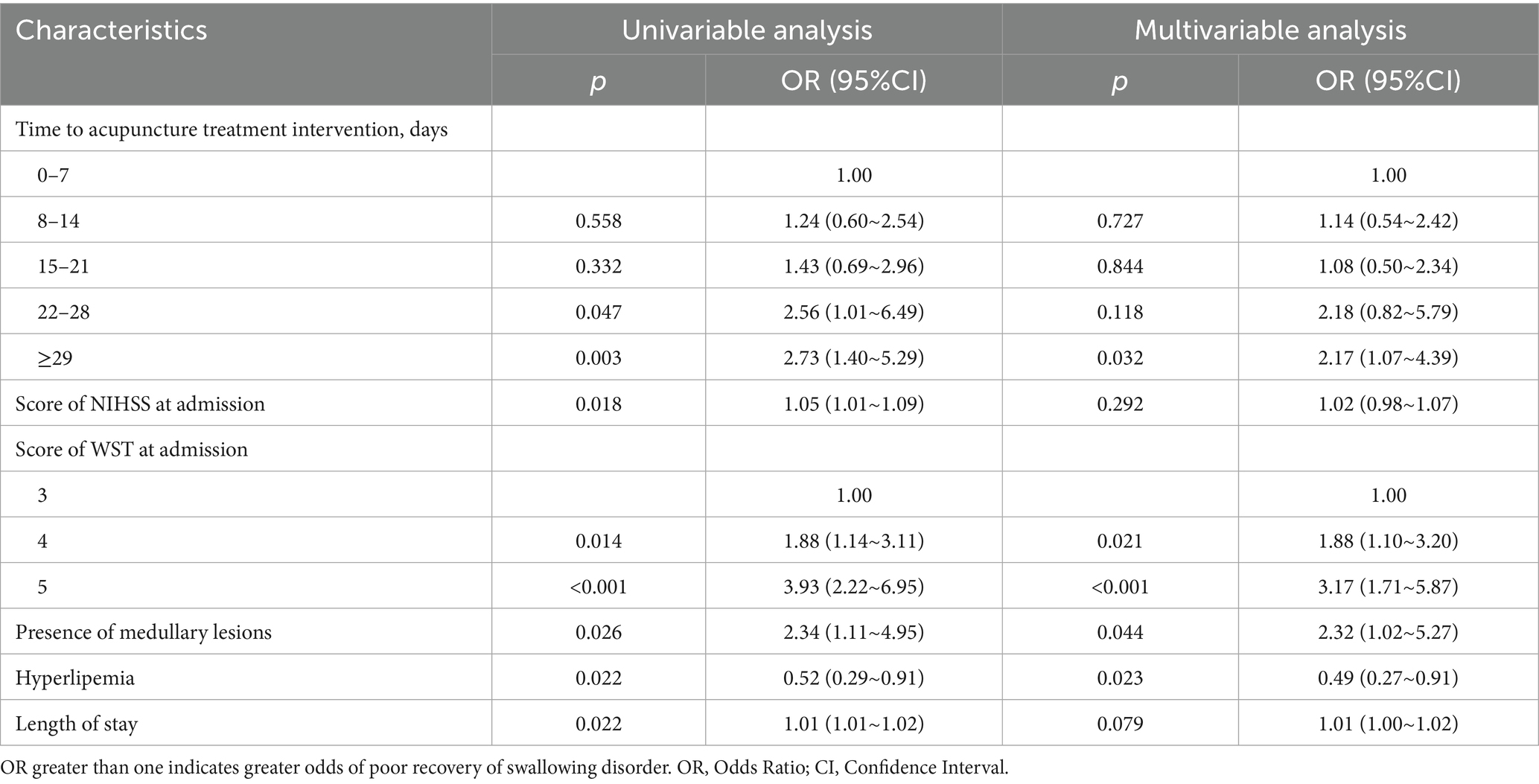Click the univariable p-value 0.047
The image size is (1539, 784).
(x=598, y=312)
